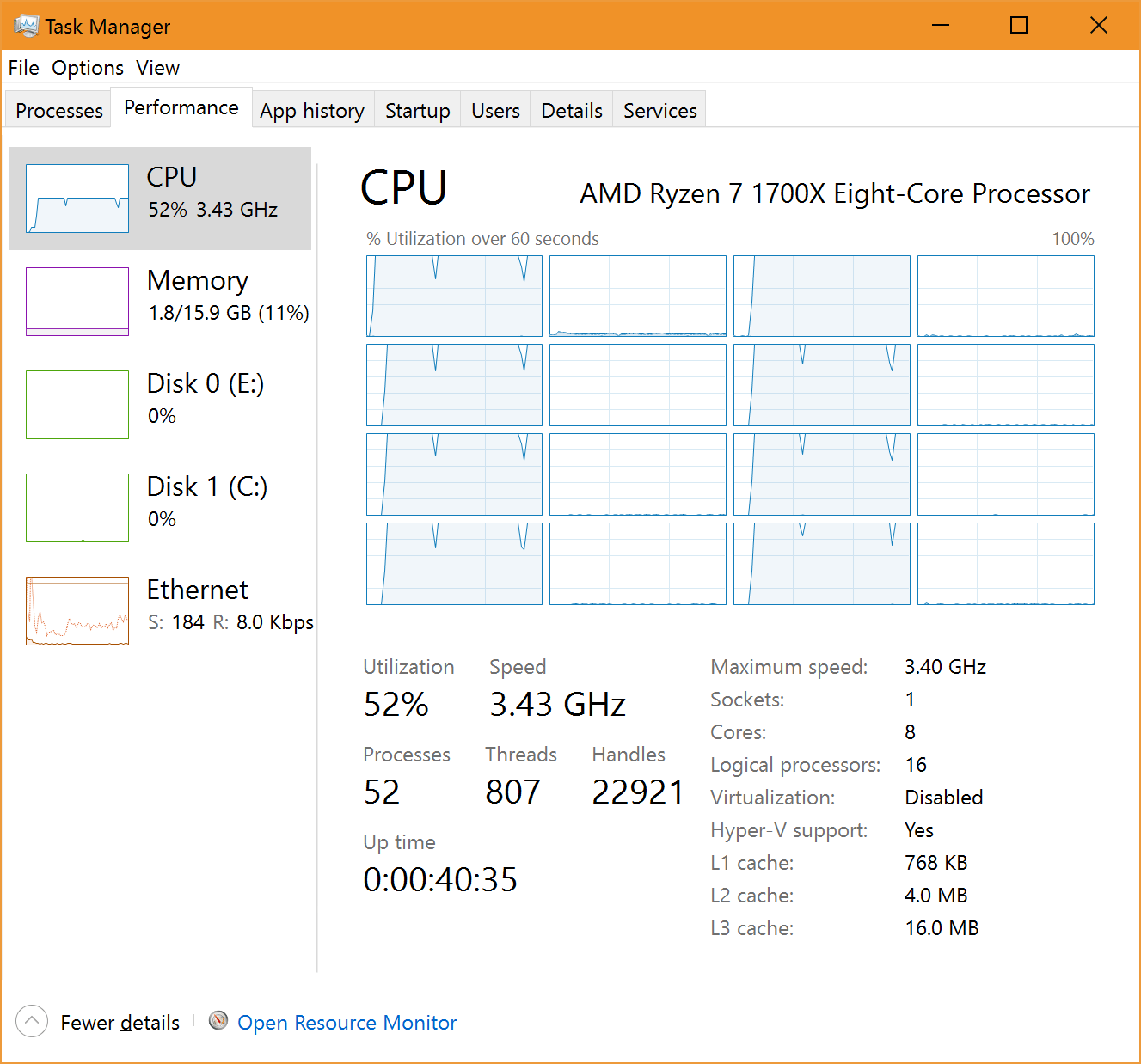
Task: Click the % Utilization over 60 seconds label
Action: point(483,239)
